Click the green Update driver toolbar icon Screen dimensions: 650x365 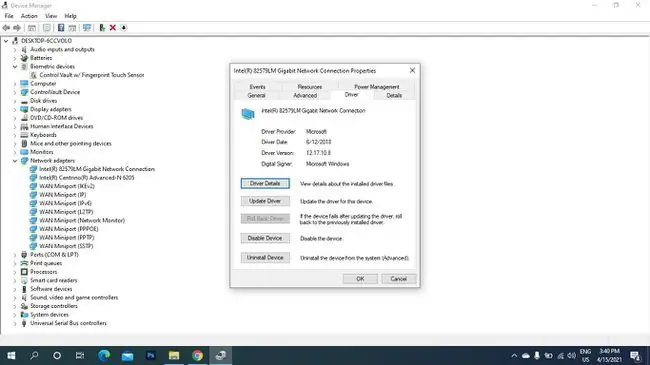pyautogui.click(x=102, y=28)
